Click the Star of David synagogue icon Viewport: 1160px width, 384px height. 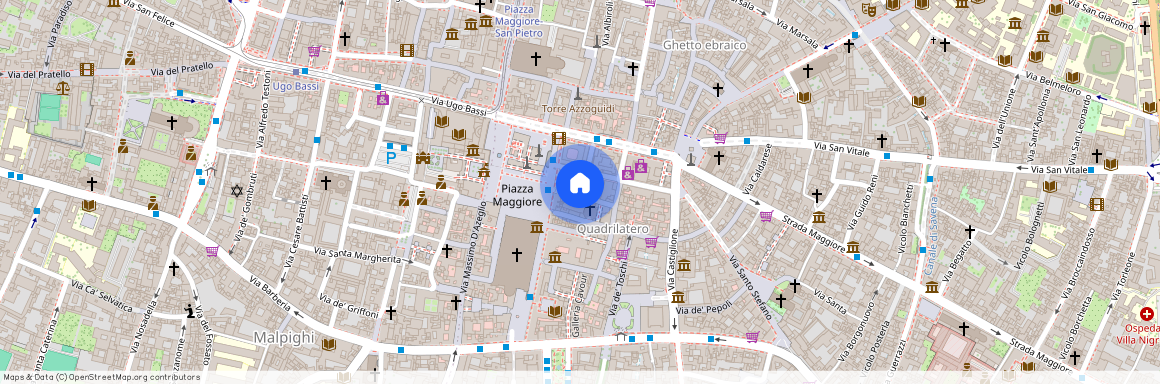point(237,191)
